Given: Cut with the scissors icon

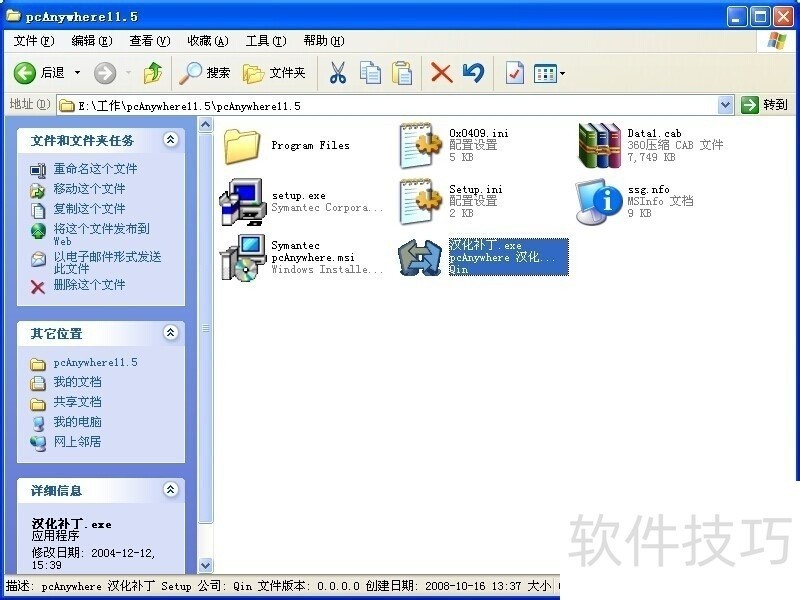Looking at the screenshot, I should point(337,73).
